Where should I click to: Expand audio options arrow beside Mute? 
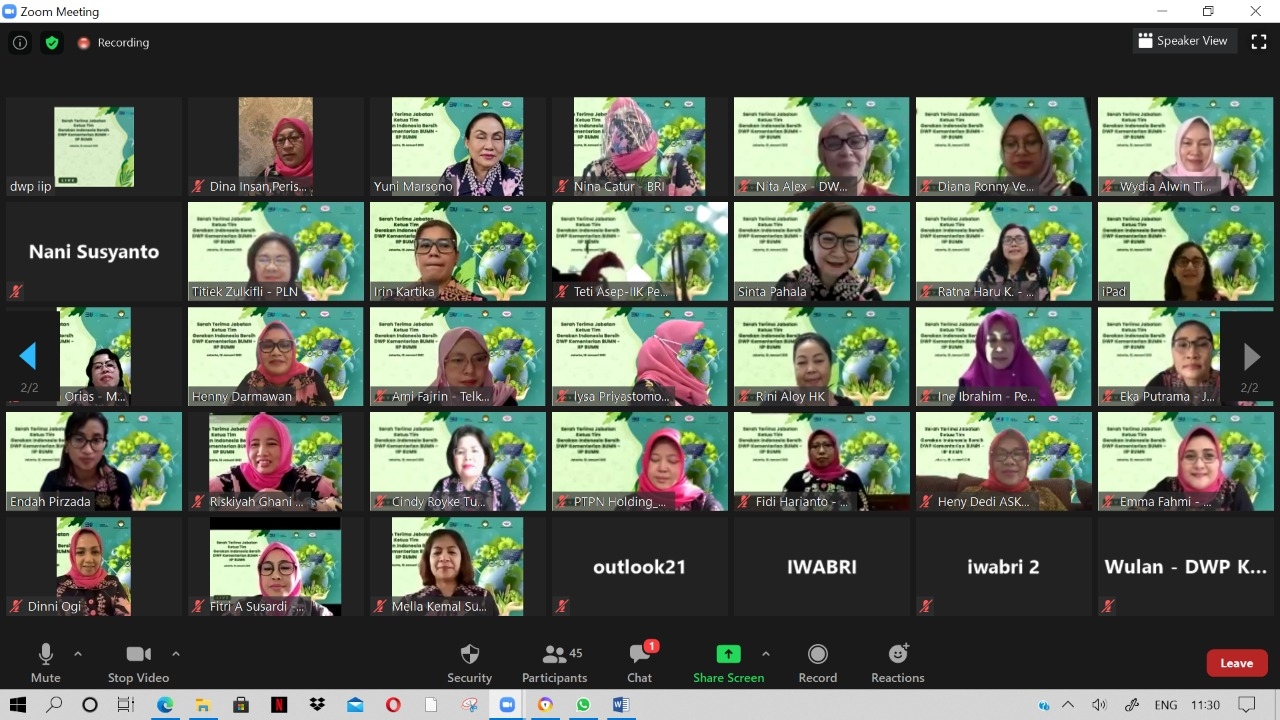tap(78, 654)
